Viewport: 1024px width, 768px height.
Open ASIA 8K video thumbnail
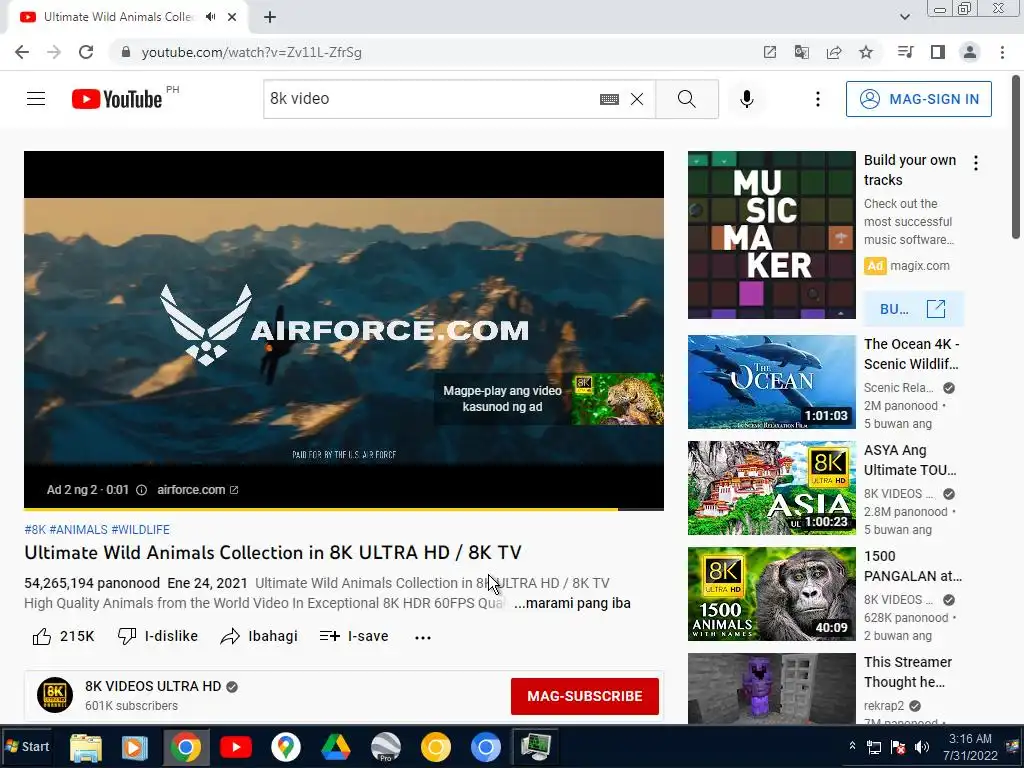point(771,488)
